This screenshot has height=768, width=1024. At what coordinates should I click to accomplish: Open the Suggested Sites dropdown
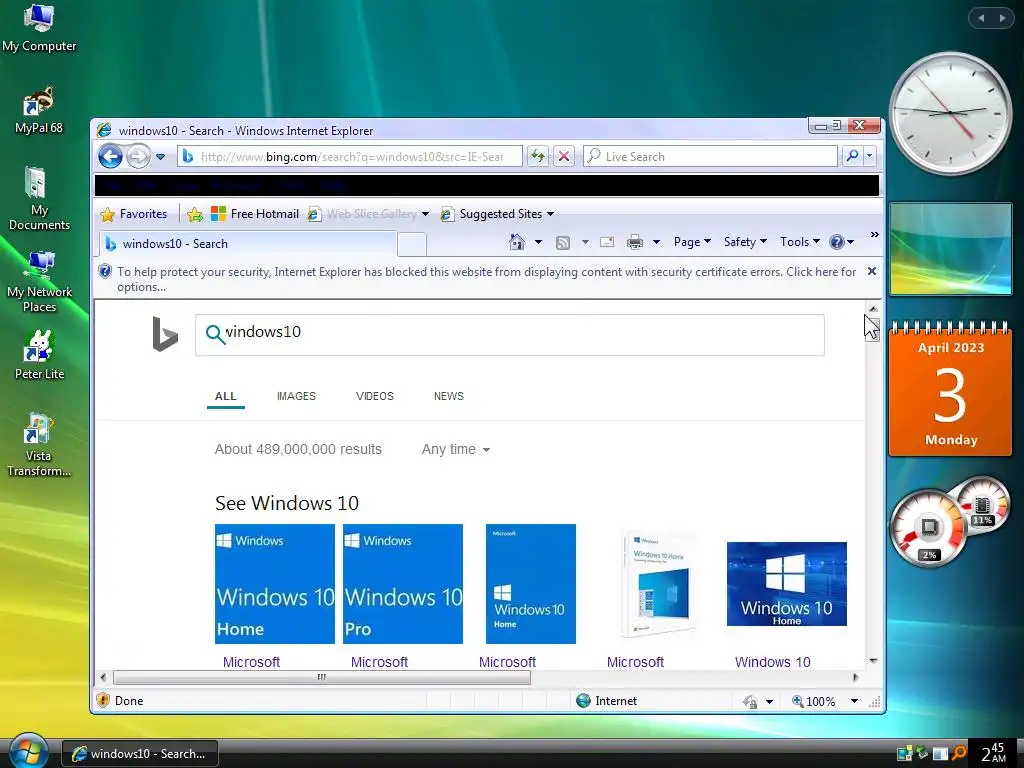click(498, 214)
